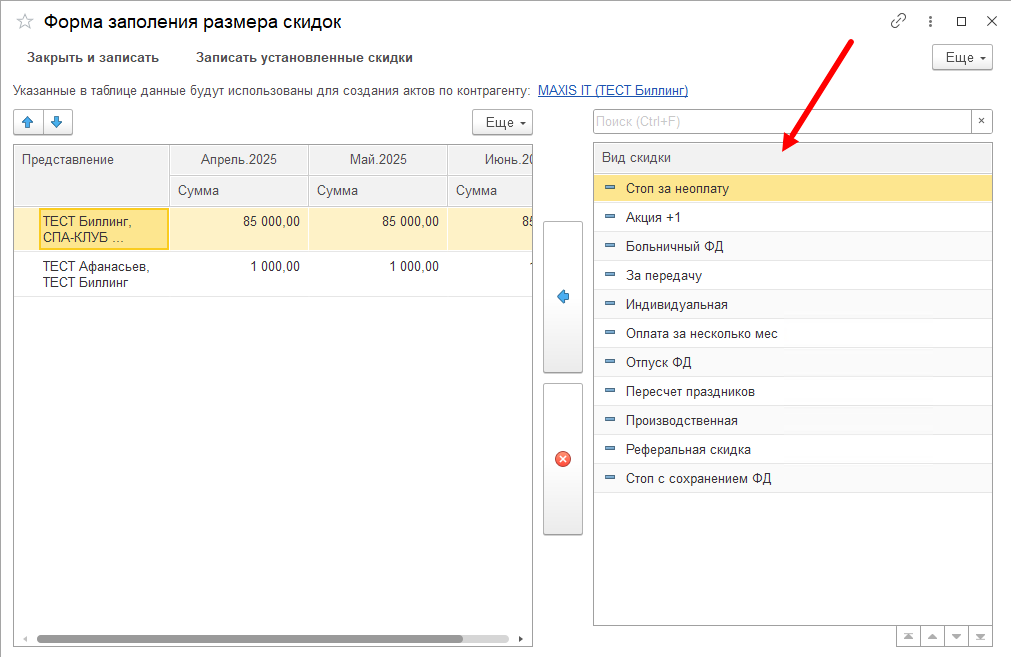Clear the search field with x button

coord(981,121)
